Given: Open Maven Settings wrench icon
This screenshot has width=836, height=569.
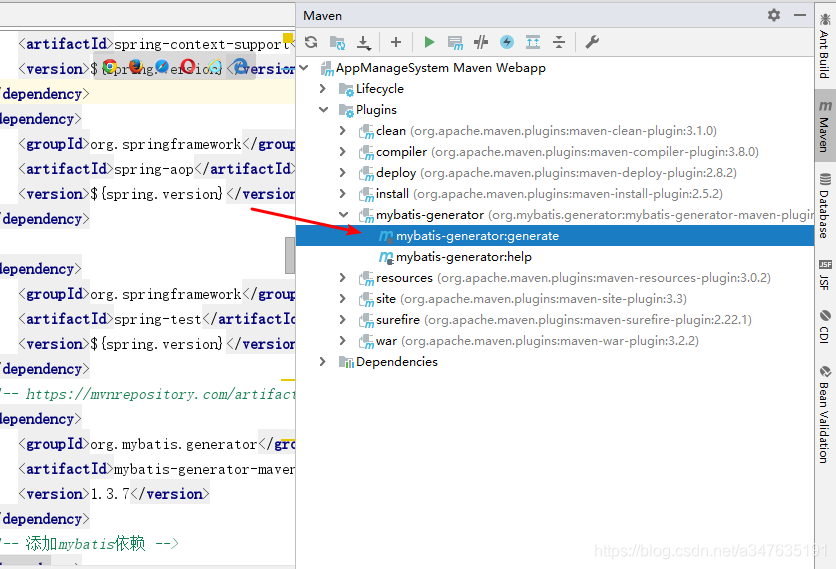Looking at the screenshot, I should [x=592, y=42].
